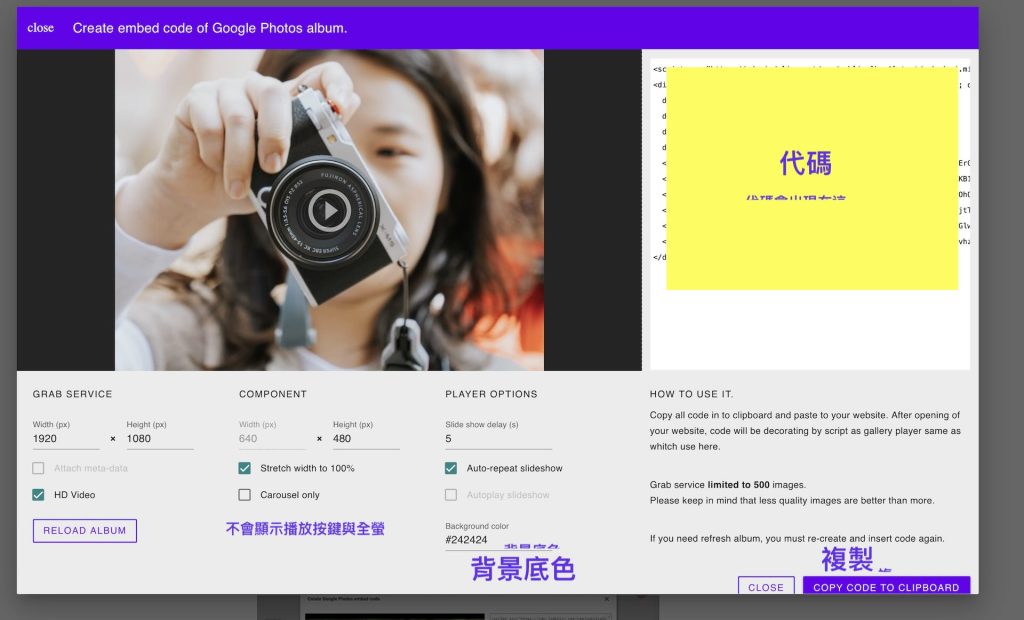
Task: Toggle Stretch width to 100% checkbox
Action: (245, 468)
